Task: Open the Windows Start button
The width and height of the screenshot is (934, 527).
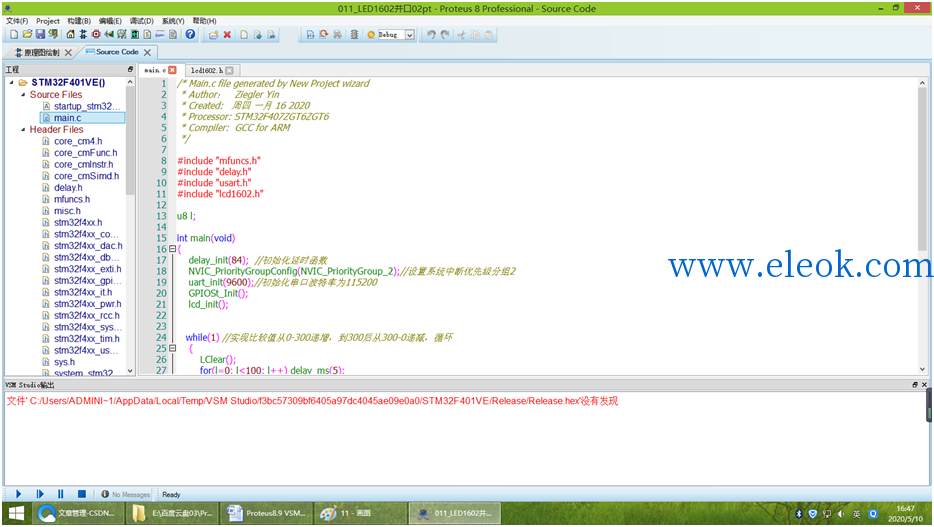Action: 16,513
